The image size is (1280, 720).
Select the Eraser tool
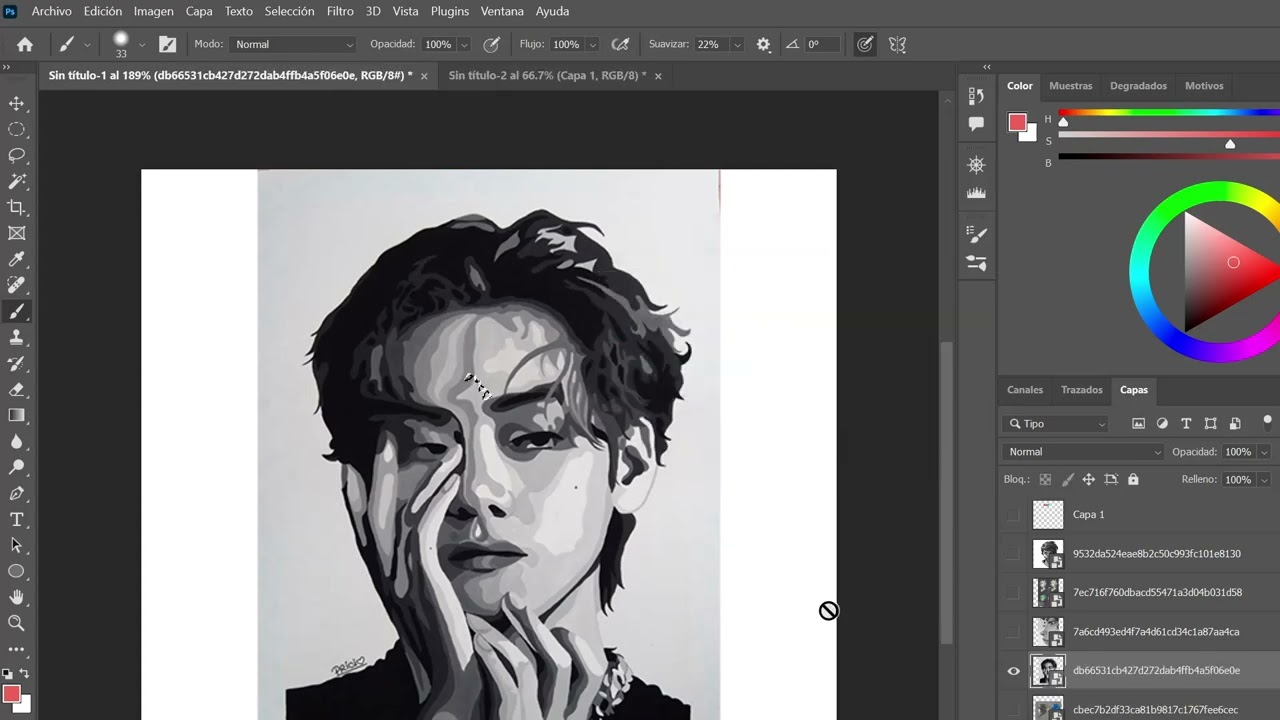point(16,389)
